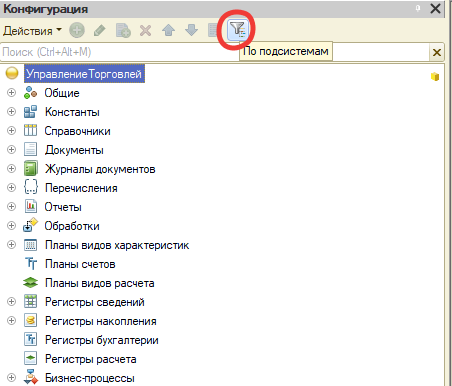
Task: Expand the Регистры сведений branch
Action: pos(11,302)
